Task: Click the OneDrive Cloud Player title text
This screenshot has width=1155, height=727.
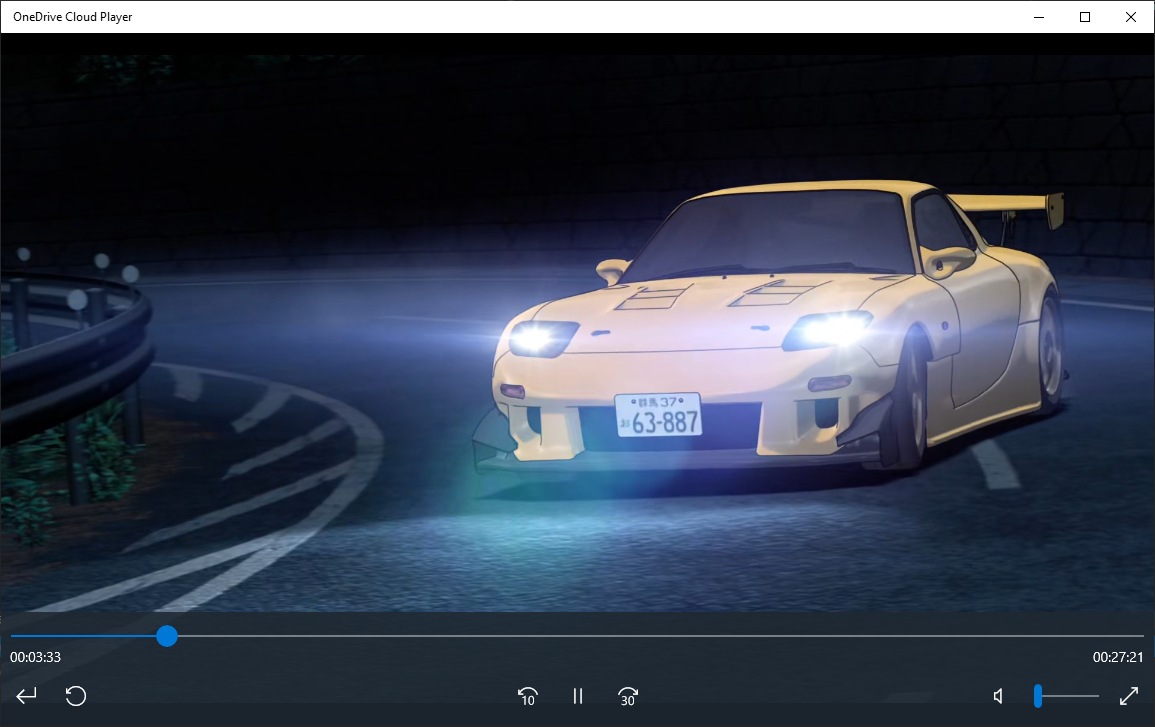Action: click(x=73, y=17)
